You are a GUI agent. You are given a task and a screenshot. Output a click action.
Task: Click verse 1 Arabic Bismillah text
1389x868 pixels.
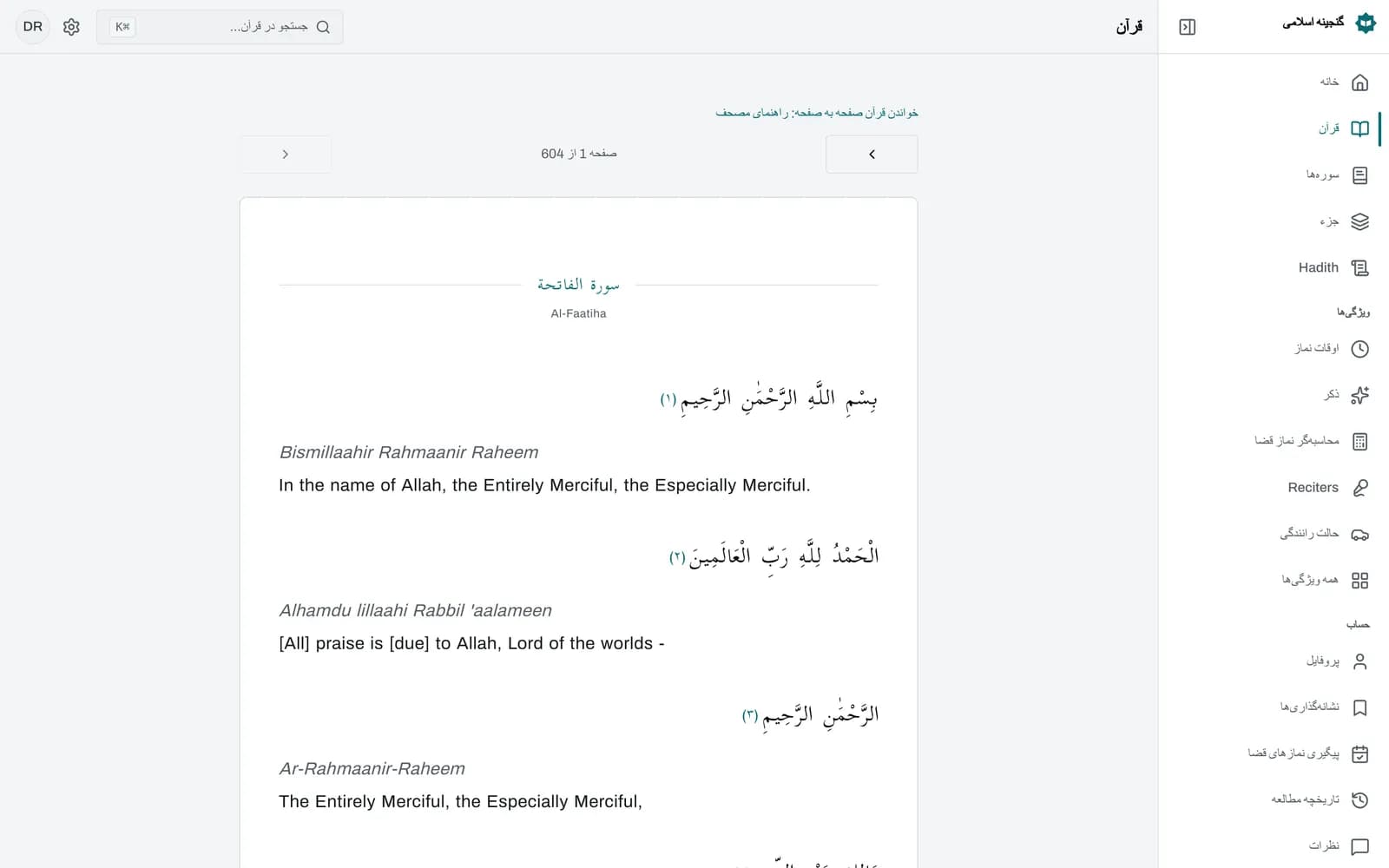[779, 399]
